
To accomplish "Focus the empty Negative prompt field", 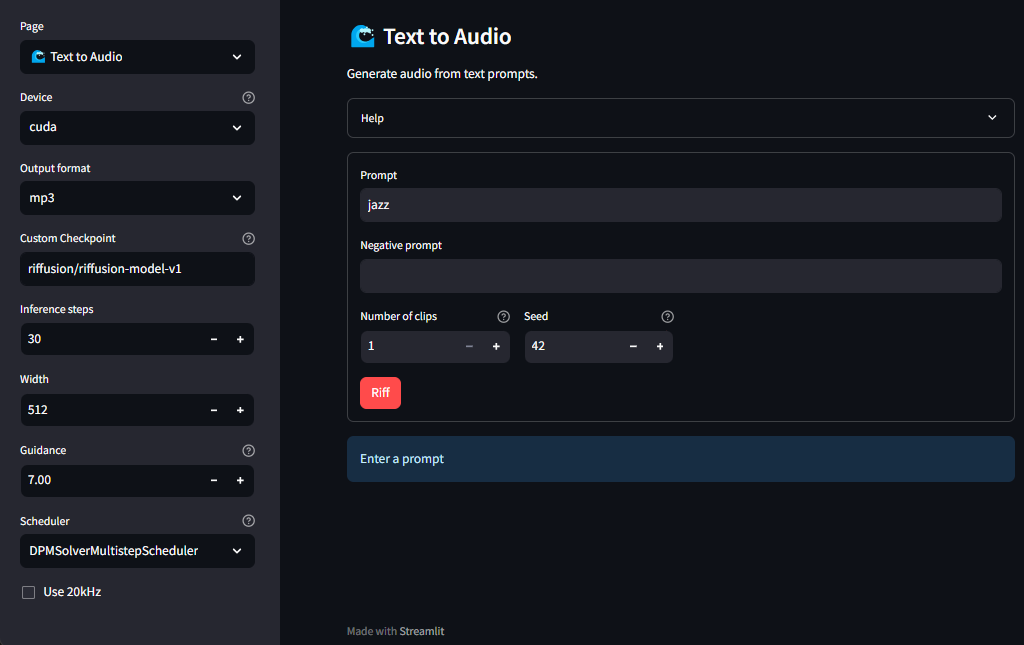I will (x=680, y=275).
